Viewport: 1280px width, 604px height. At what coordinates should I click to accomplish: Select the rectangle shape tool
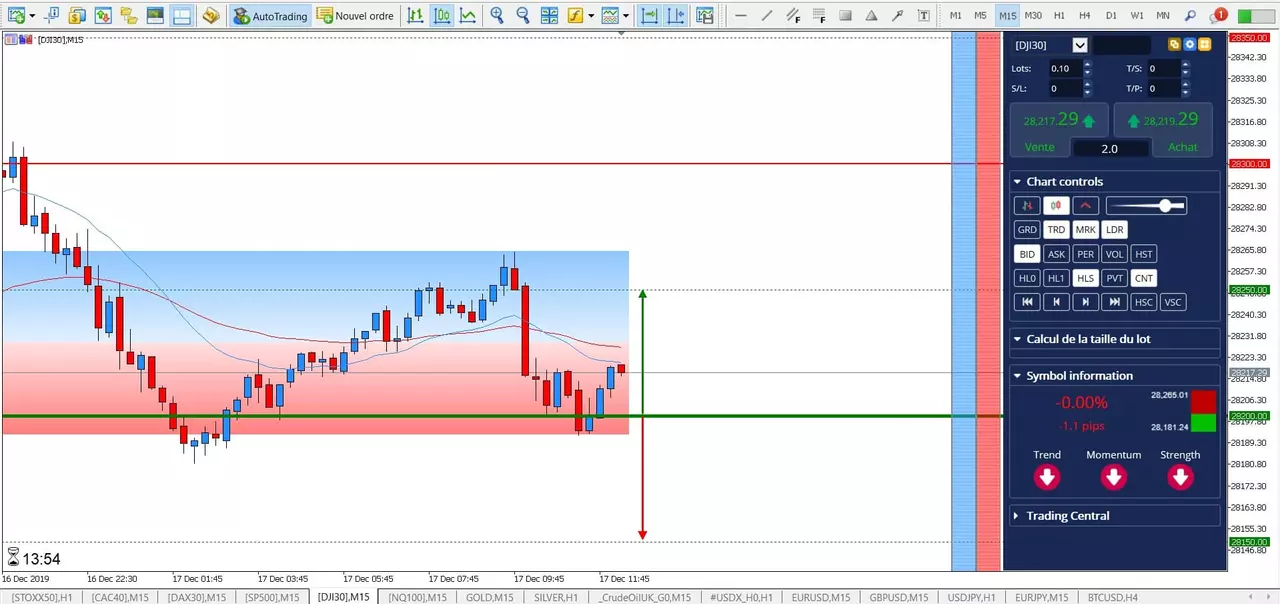click(845, 15)
